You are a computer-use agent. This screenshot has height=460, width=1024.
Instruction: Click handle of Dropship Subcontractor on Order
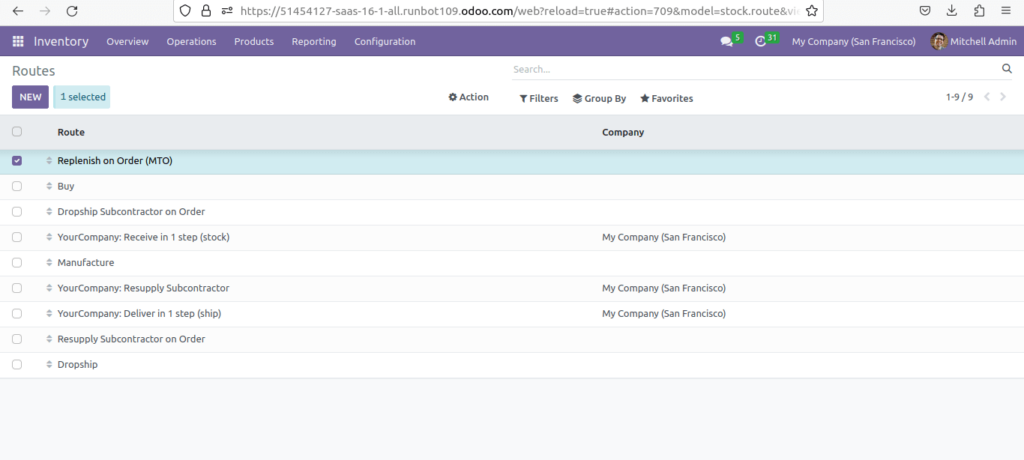coord(49,212)
